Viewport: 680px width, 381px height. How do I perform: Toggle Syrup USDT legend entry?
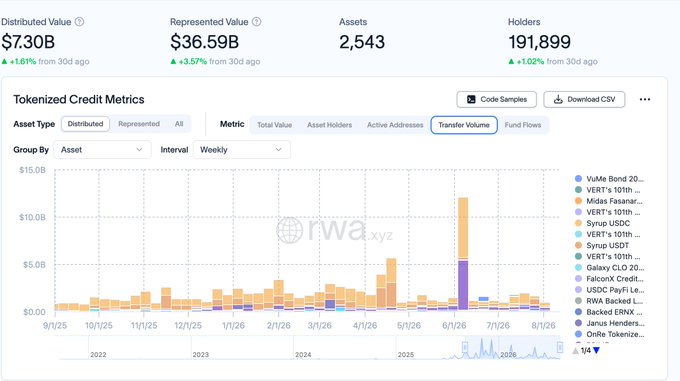pyautogui.click(x=602, y=245)
